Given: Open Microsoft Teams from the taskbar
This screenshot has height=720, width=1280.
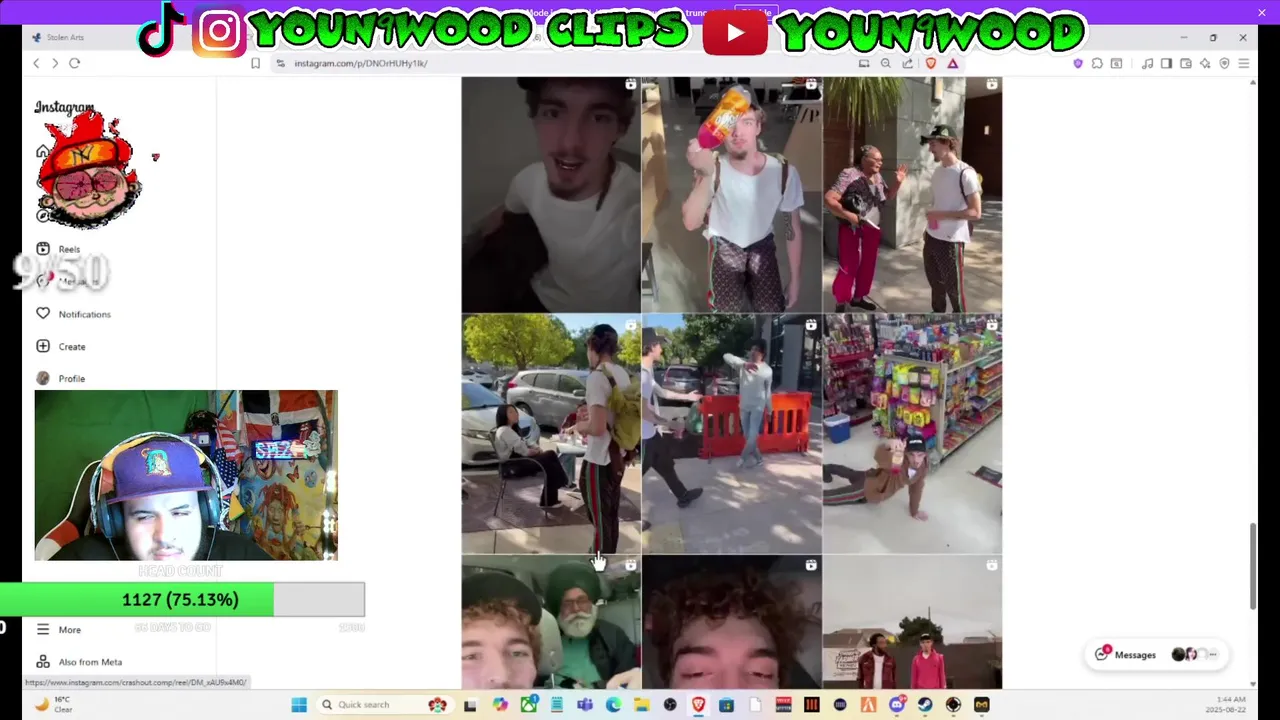Looking at the screenshot, I should point(585,705).
